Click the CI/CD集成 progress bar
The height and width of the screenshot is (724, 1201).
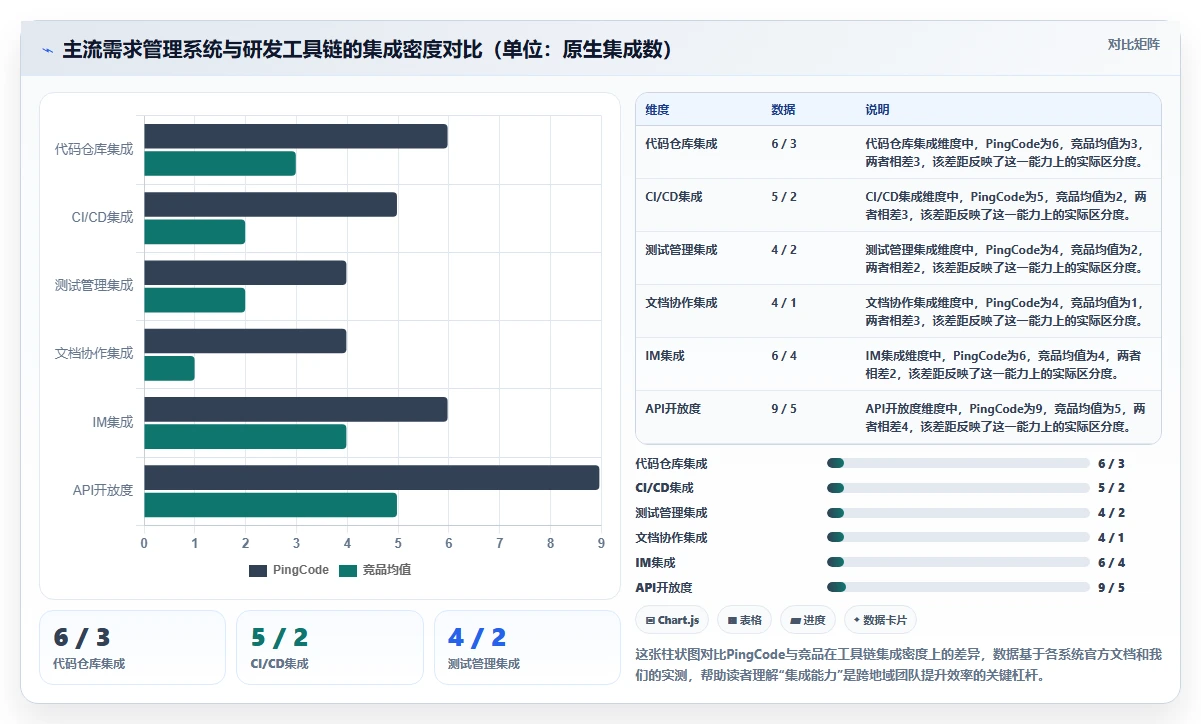[x=958, y=488]
